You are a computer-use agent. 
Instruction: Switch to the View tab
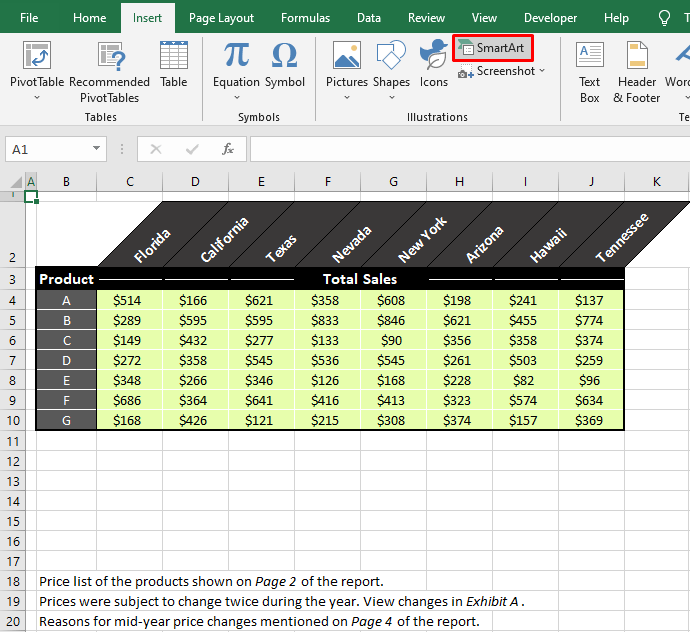(484, 18)
